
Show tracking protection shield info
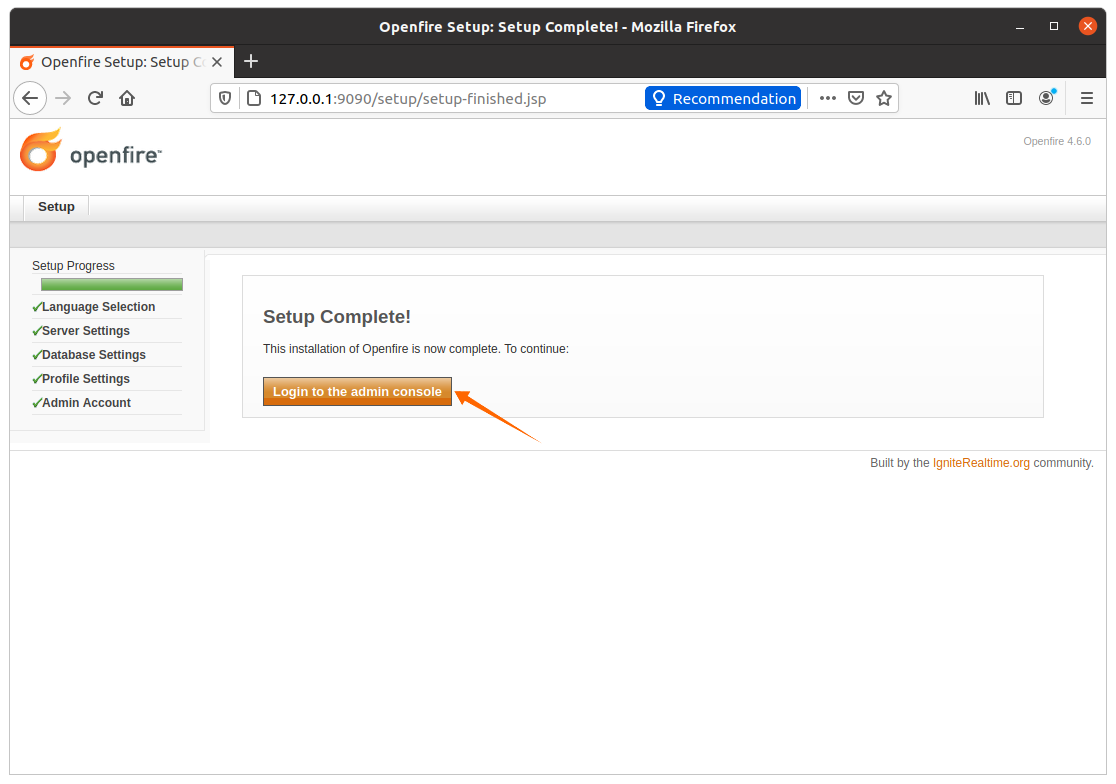(225, 98)
